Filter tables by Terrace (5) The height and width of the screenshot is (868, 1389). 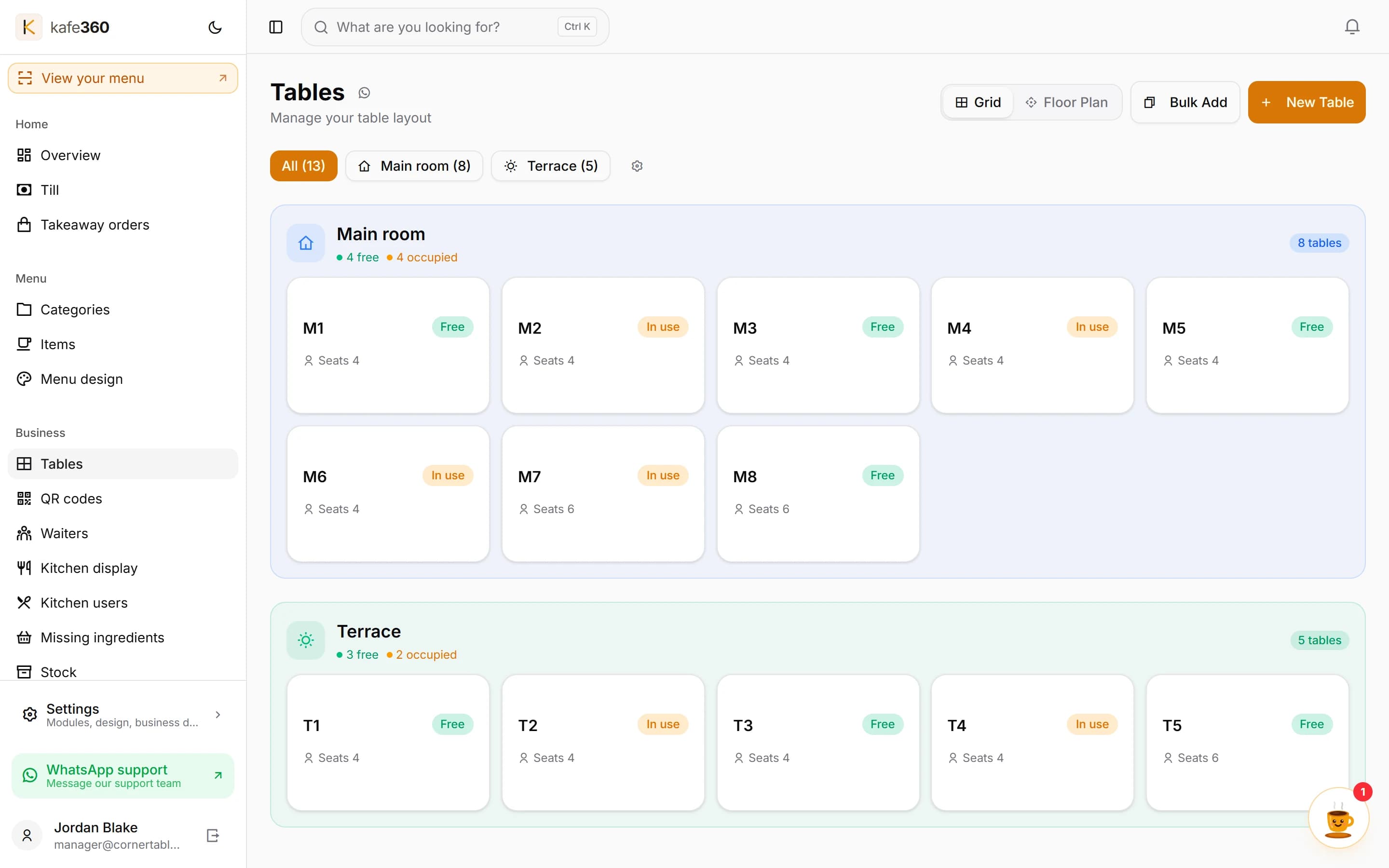[550, 166]
